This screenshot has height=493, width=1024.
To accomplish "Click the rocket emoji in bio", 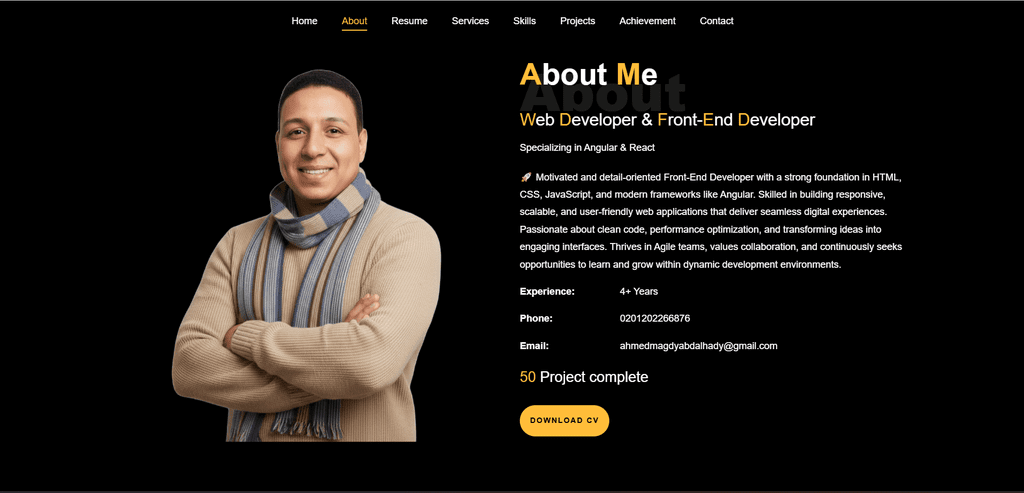I will click(x=526, y=177).
